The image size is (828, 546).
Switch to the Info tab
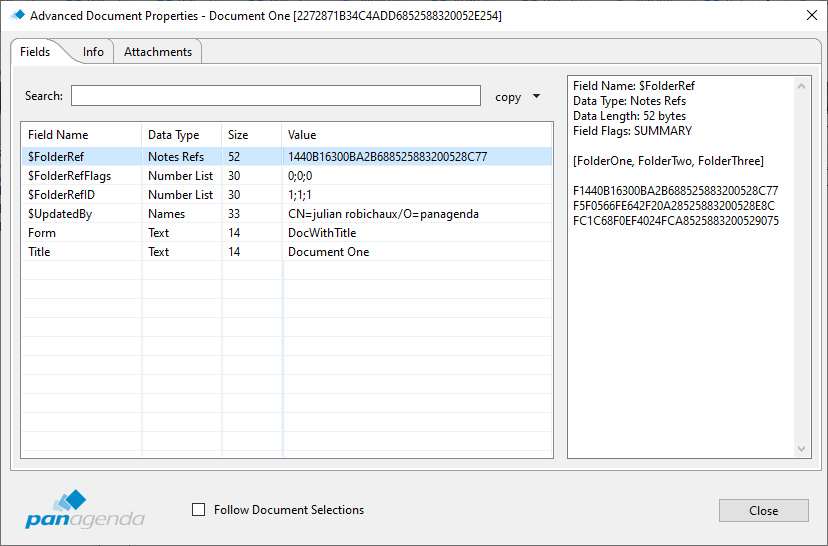[93, 52]
